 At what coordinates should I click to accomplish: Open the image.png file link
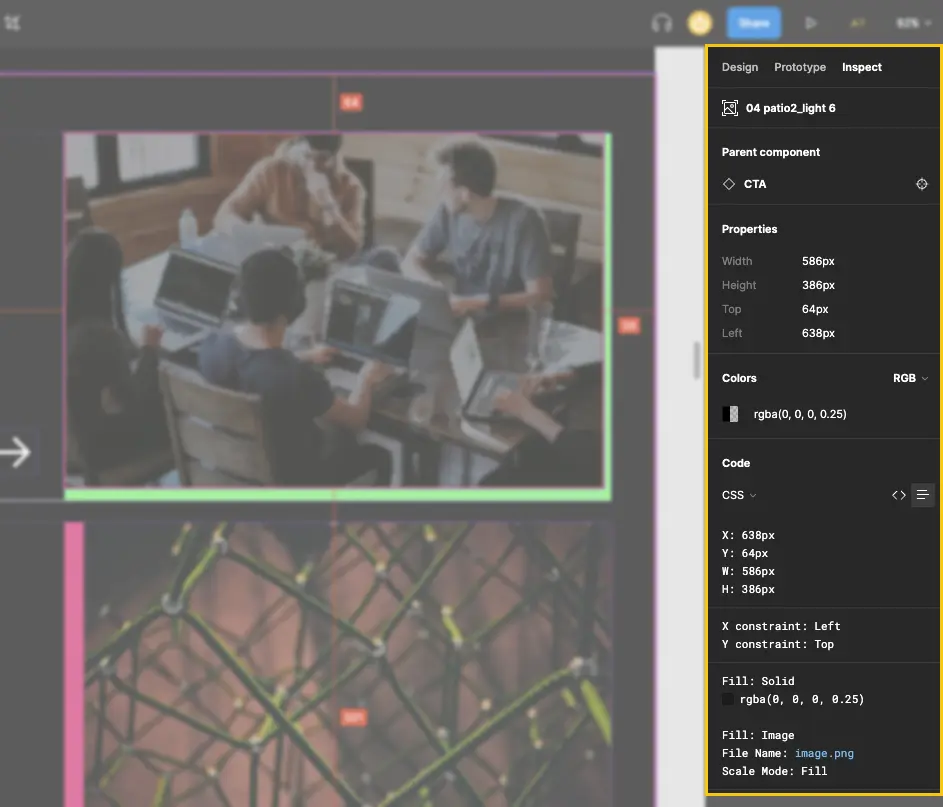pos(824,753)
